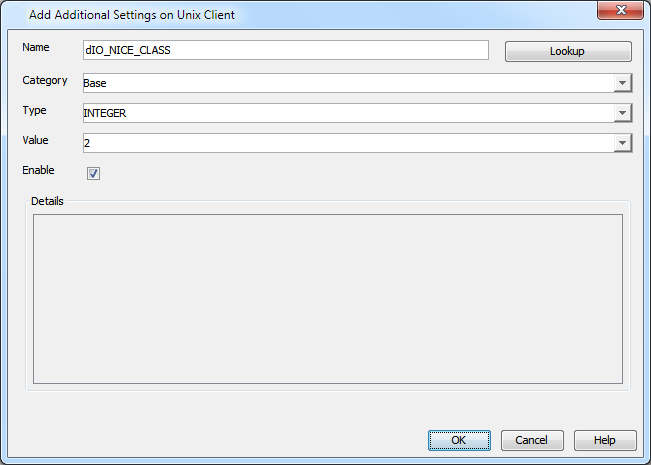Click the Name field containing dIO_NICE_CLASS
651x465 pixels.
click(285, 50)
